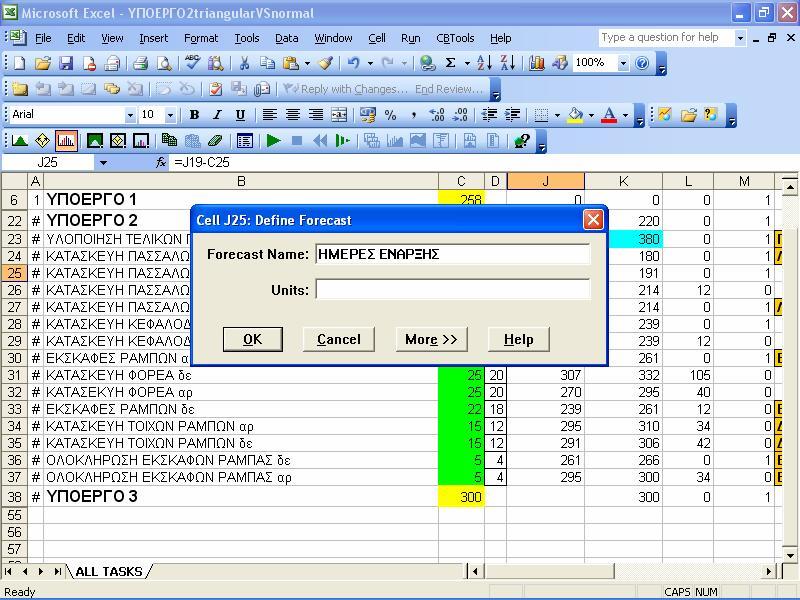The height and width of the screenshot is (600, 800).
Task: Open Run Preferences icon
Action: [x=245, y=141]
